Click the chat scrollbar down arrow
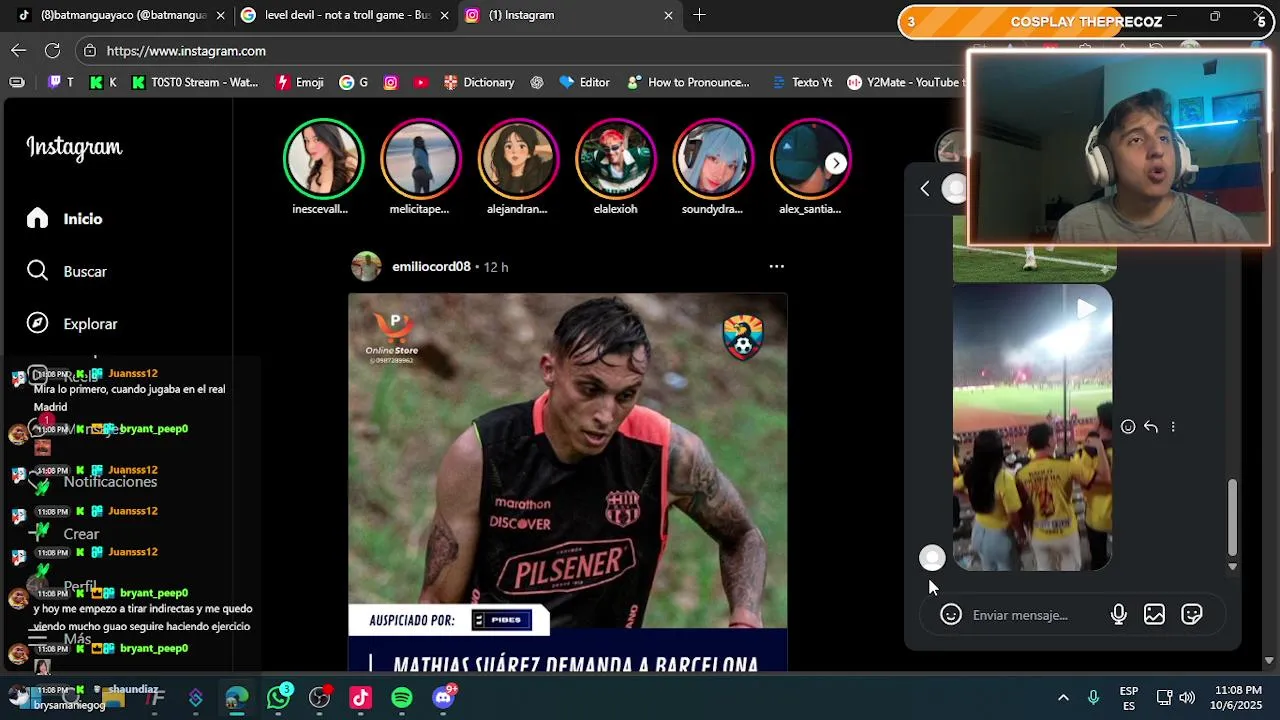The height and width of the screenshot is (720, 1280). (1232, 566)
